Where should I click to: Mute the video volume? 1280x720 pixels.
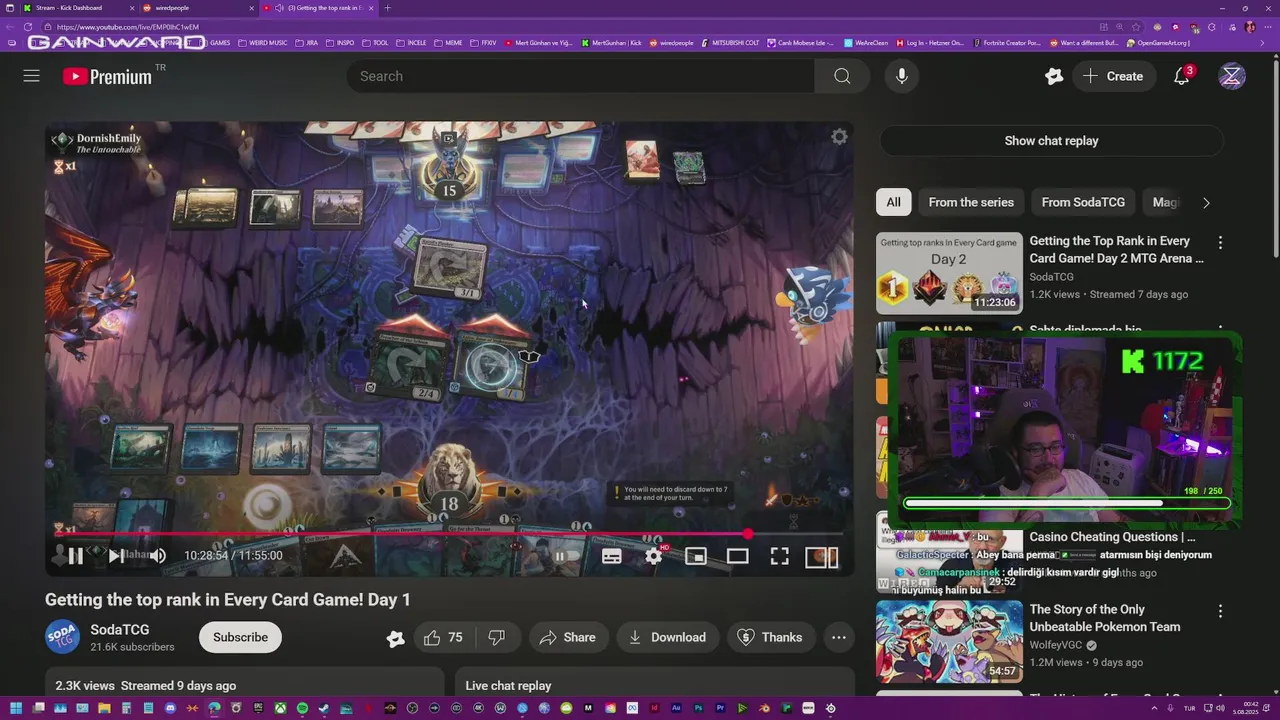click(158, 556)
